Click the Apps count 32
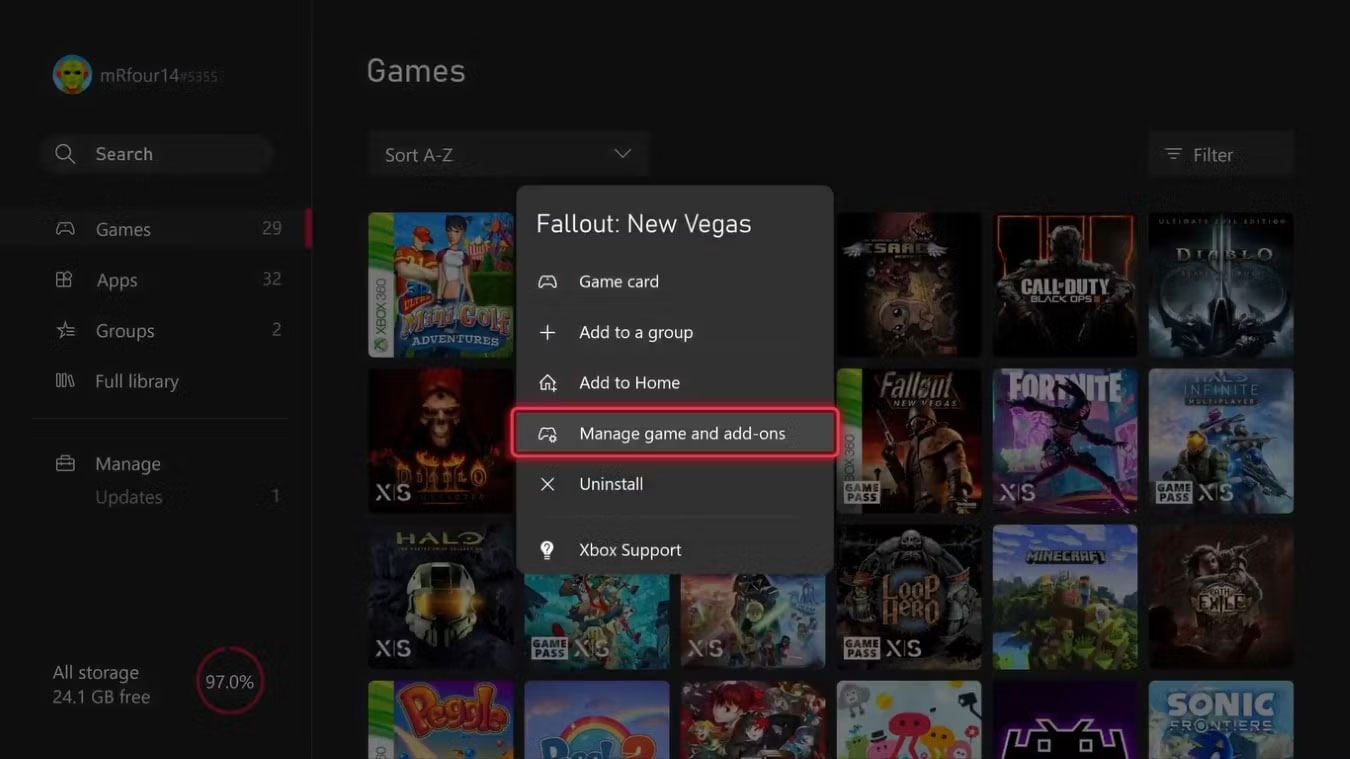Viewport: 1350px width, 759px height. coord(272,280)
